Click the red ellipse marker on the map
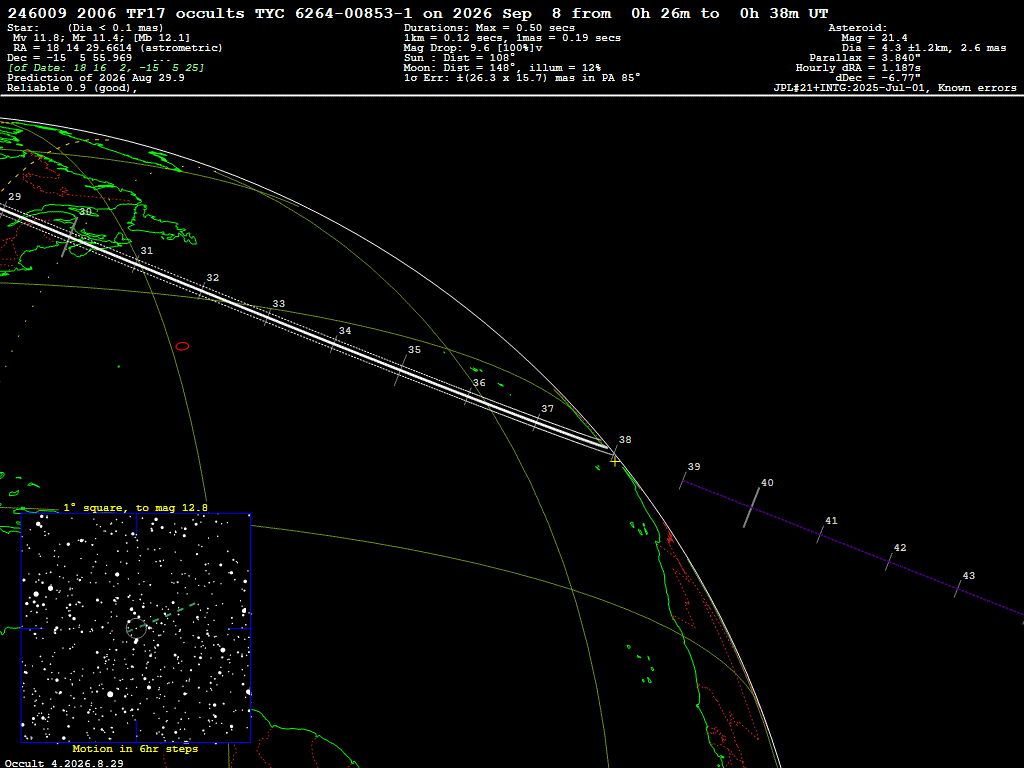 (182, 346)
